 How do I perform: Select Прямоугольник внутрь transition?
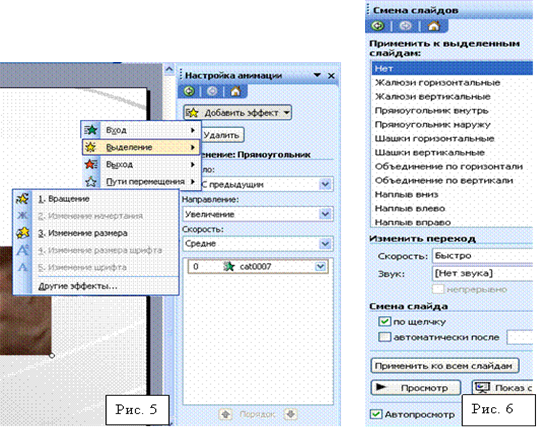452,111
